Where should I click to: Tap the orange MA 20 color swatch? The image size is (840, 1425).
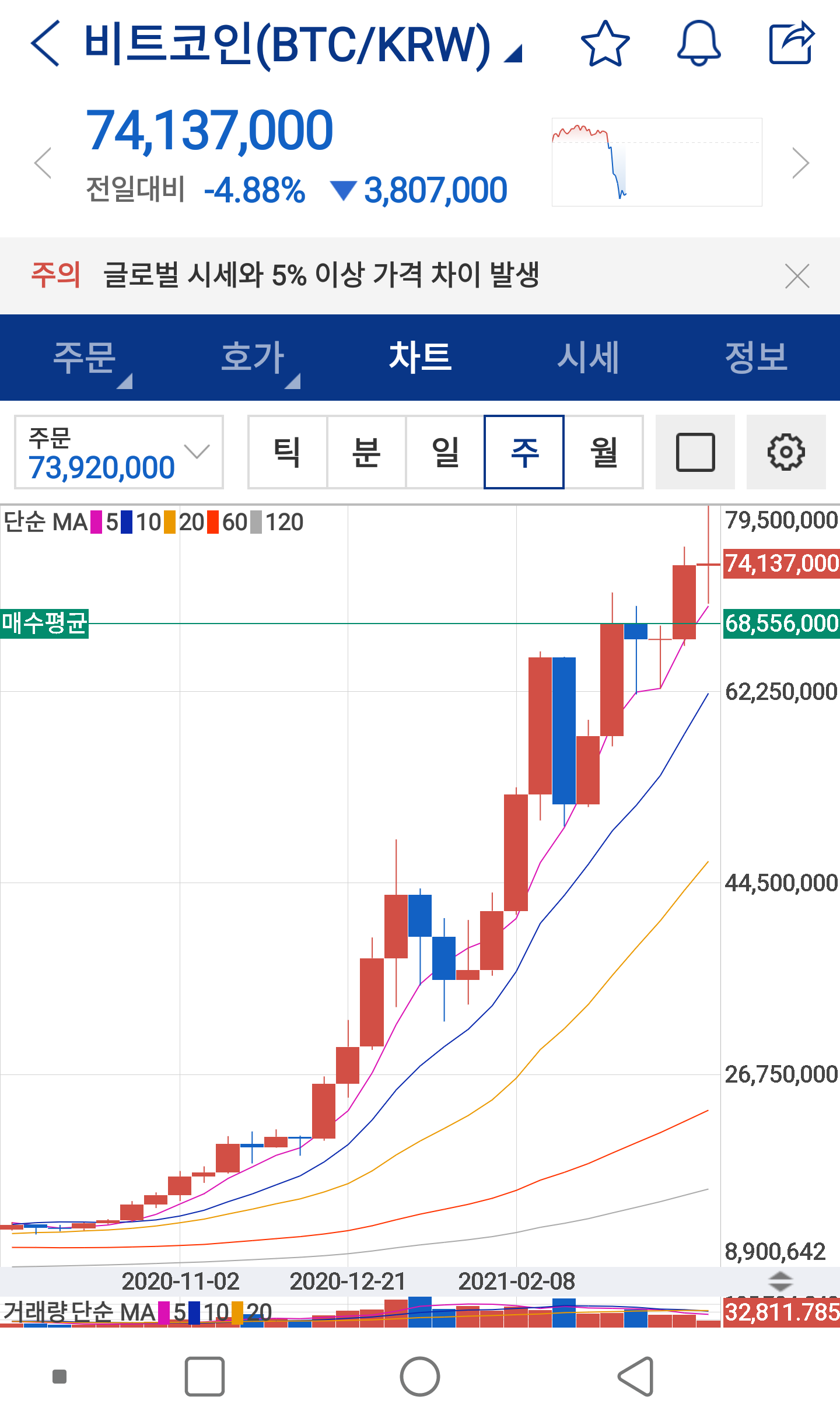pos(169,522)
